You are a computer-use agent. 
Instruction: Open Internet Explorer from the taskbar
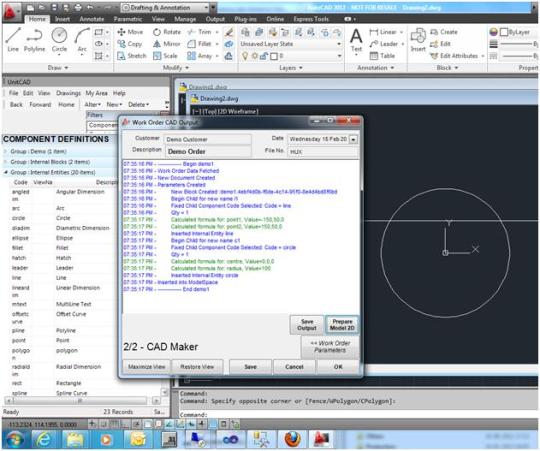pyautogui.click(x=43, y=439)
